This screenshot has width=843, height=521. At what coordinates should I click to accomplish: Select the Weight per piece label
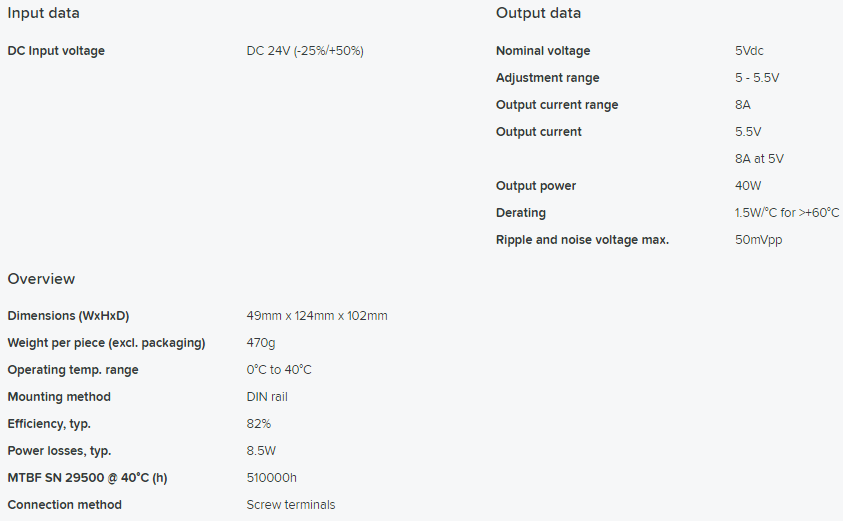tap(106, 342)
